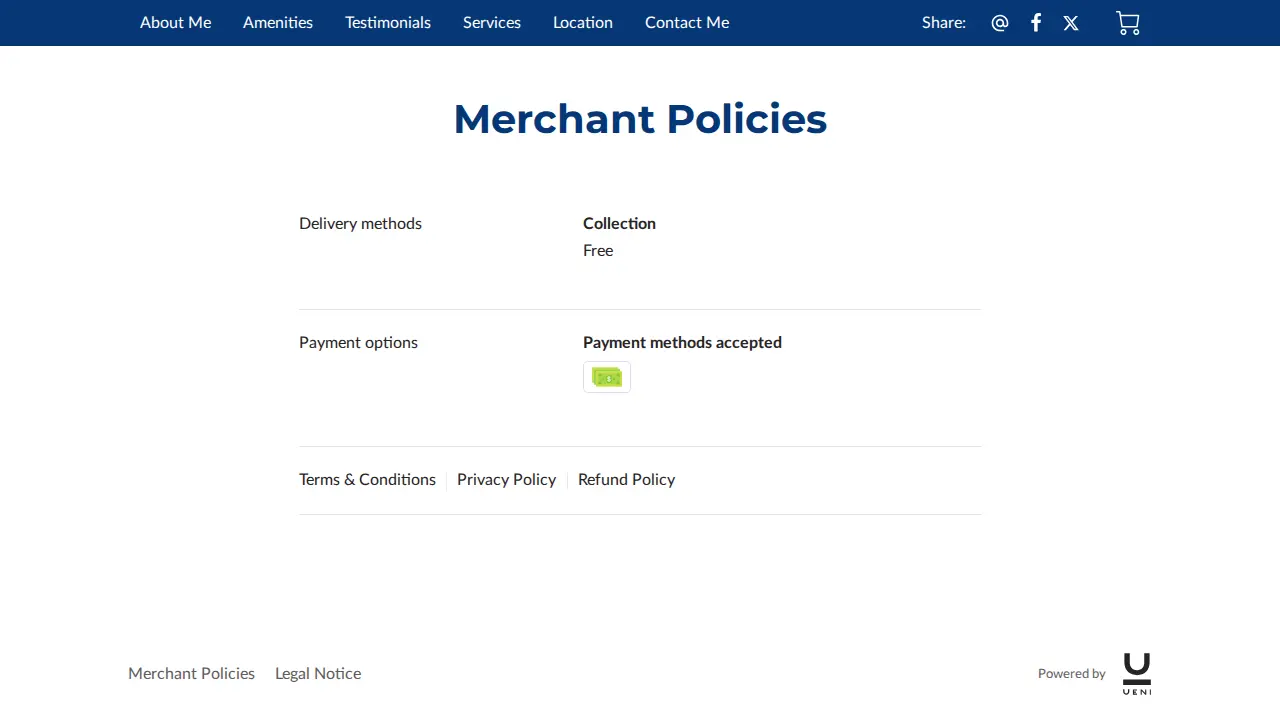Jump to Location section
This screenshot has width=1280, height=720.
[x=583, y=22]
